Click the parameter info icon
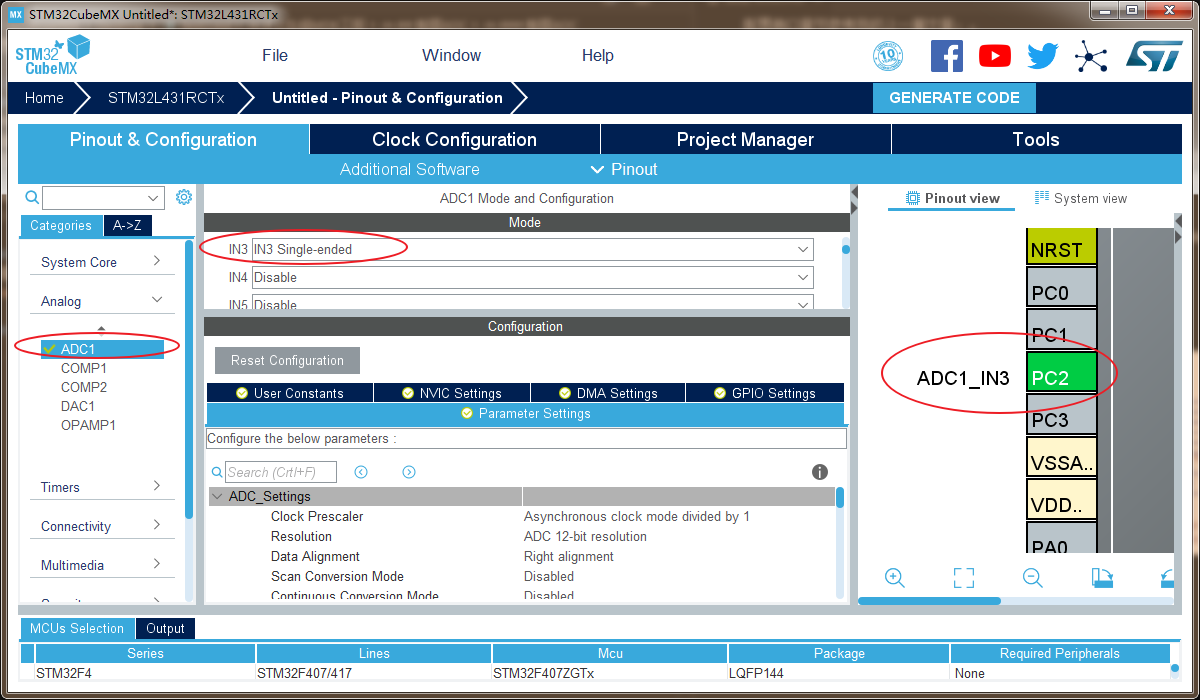The height and width of the screenshot is (700, 1200). click(x=820, y=472)
